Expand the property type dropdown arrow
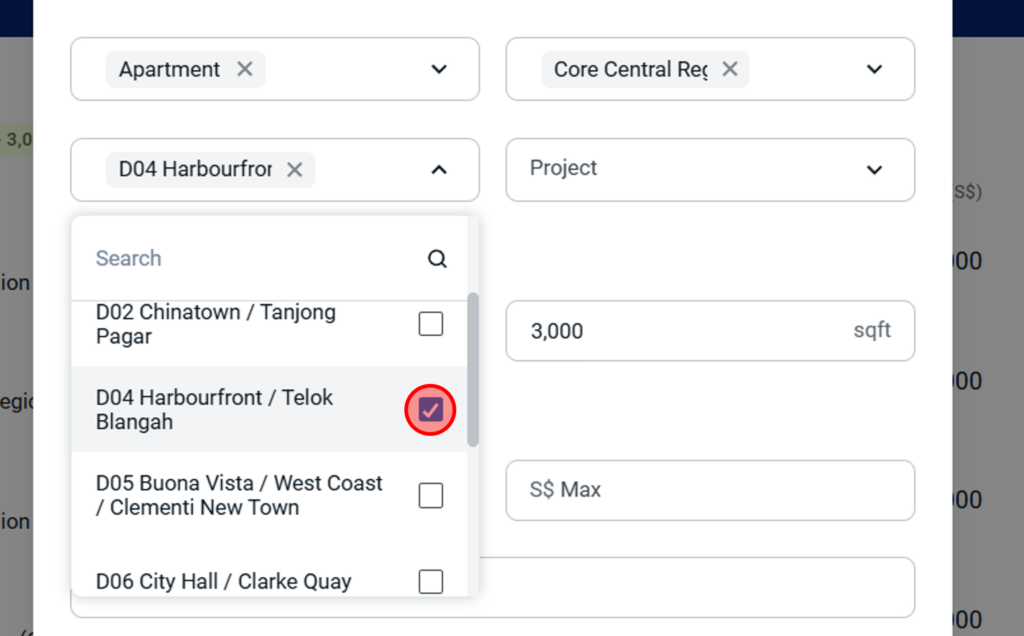The image size is (1024, 636). point(439,69)
